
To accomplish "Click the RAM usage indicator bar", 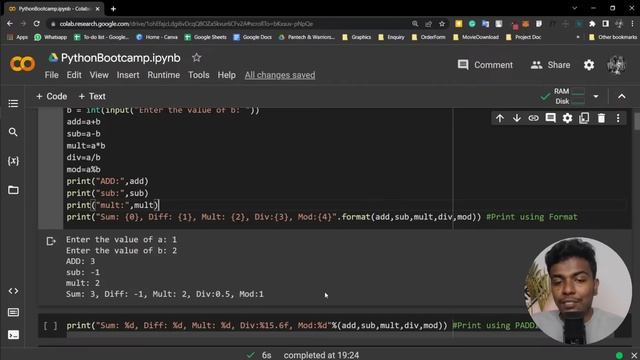I will coord(578,91).
